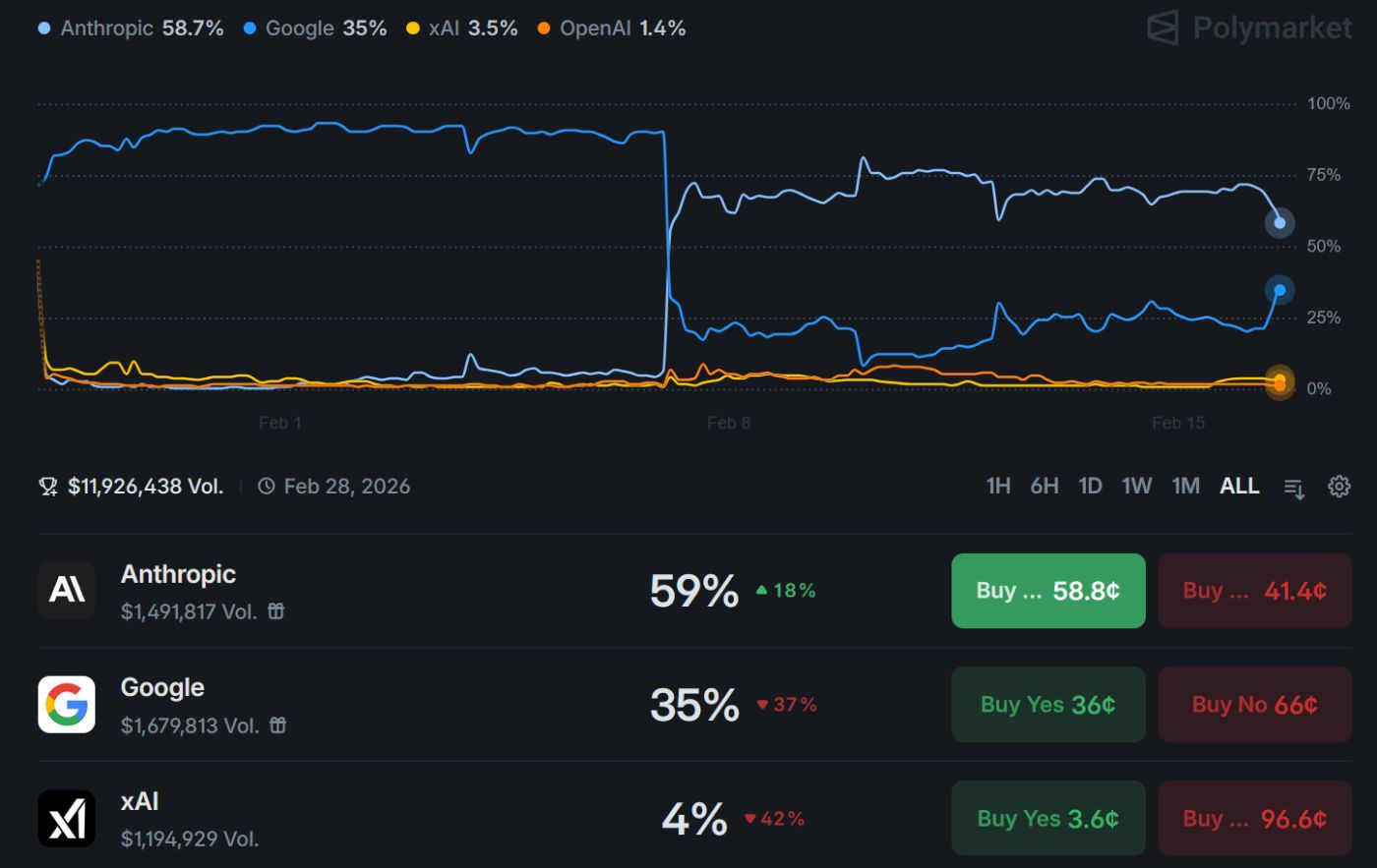
Task: Buy No on Google at 66¢
Action: tap(1254, 705)
